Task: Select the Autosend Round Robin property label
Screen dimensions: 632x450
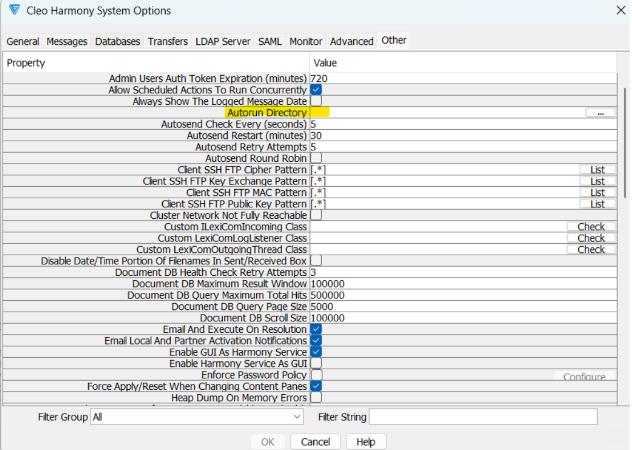Action: point(256,158)
